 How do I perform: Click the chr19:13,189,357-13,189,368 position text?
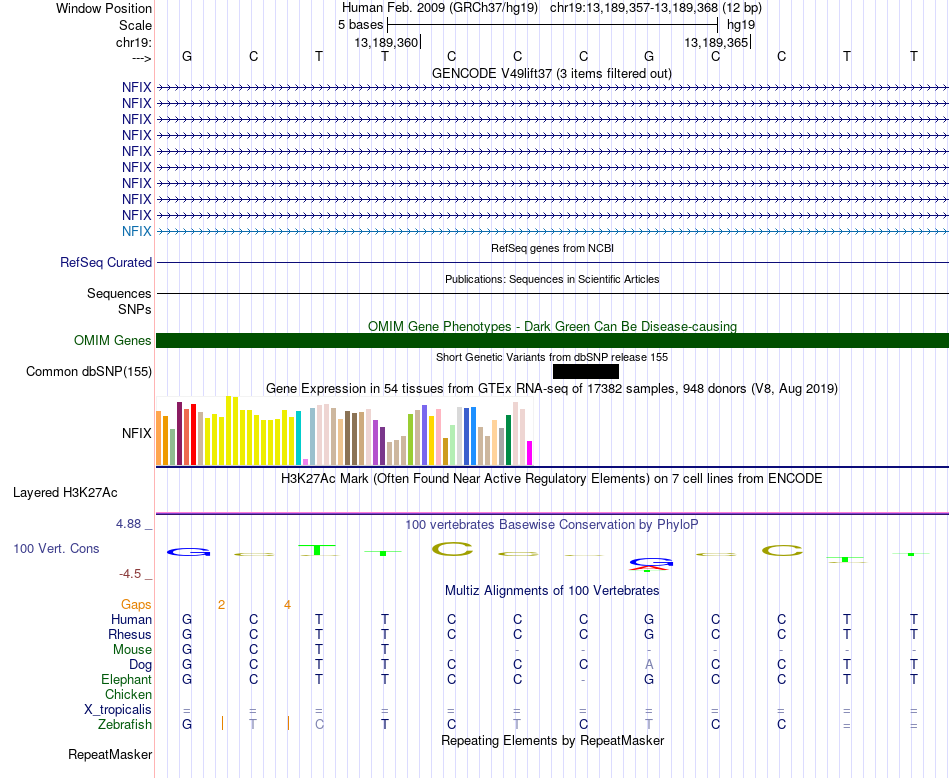click(x=656, y=8)
